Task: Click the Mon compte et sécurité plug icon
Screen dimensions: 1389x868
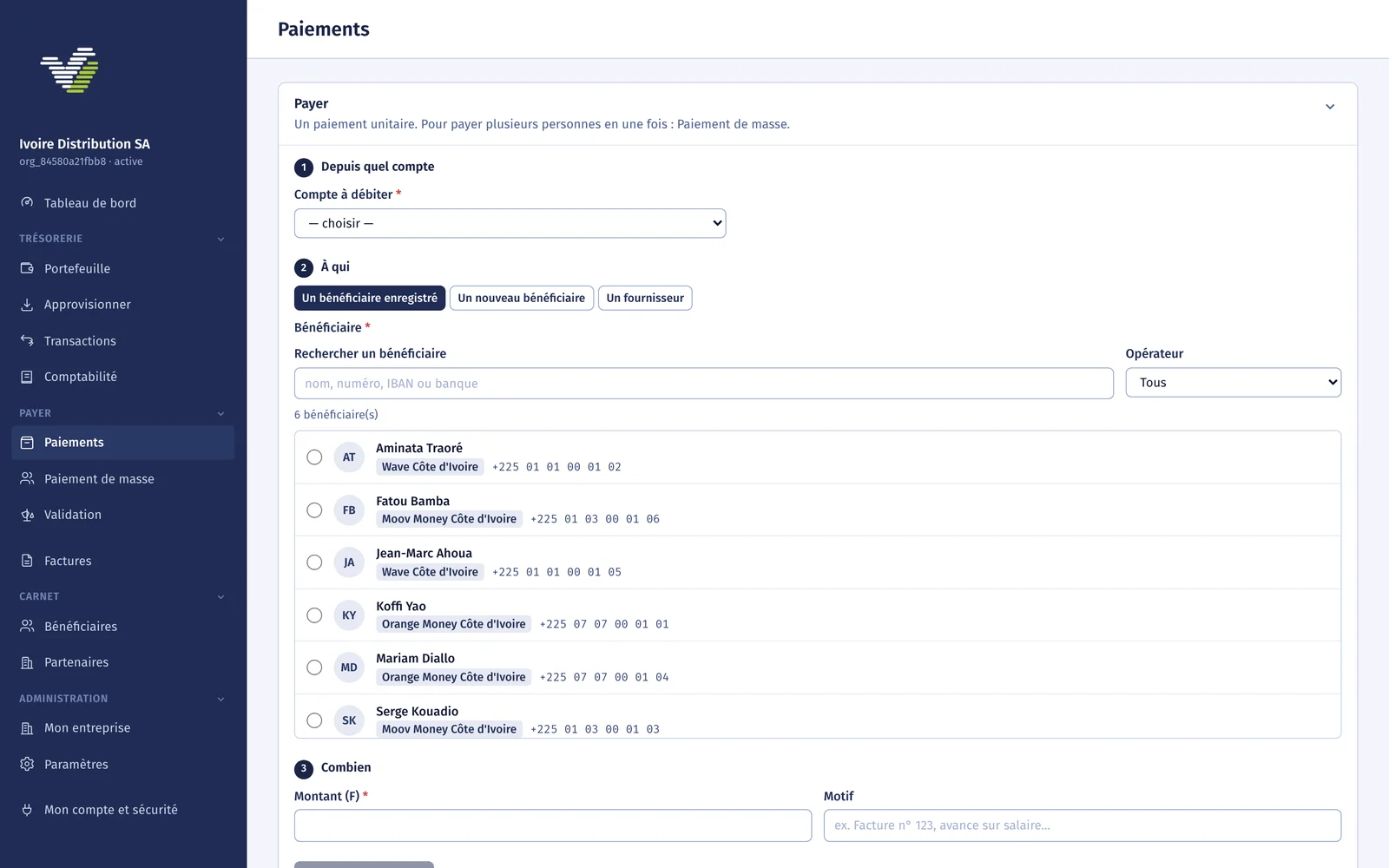Action: point(27,810)
